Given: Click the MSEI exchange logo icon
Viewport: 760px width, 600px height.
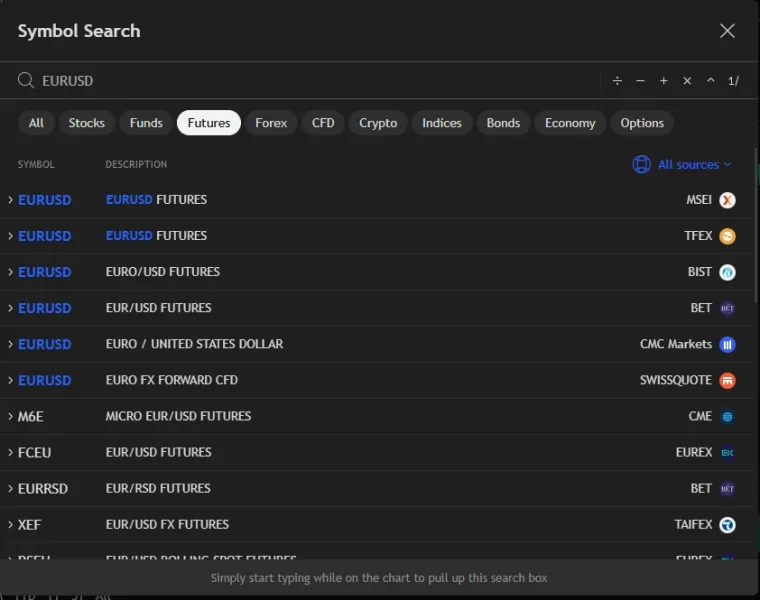Looking at the screenshot, I should click(727, 200).
